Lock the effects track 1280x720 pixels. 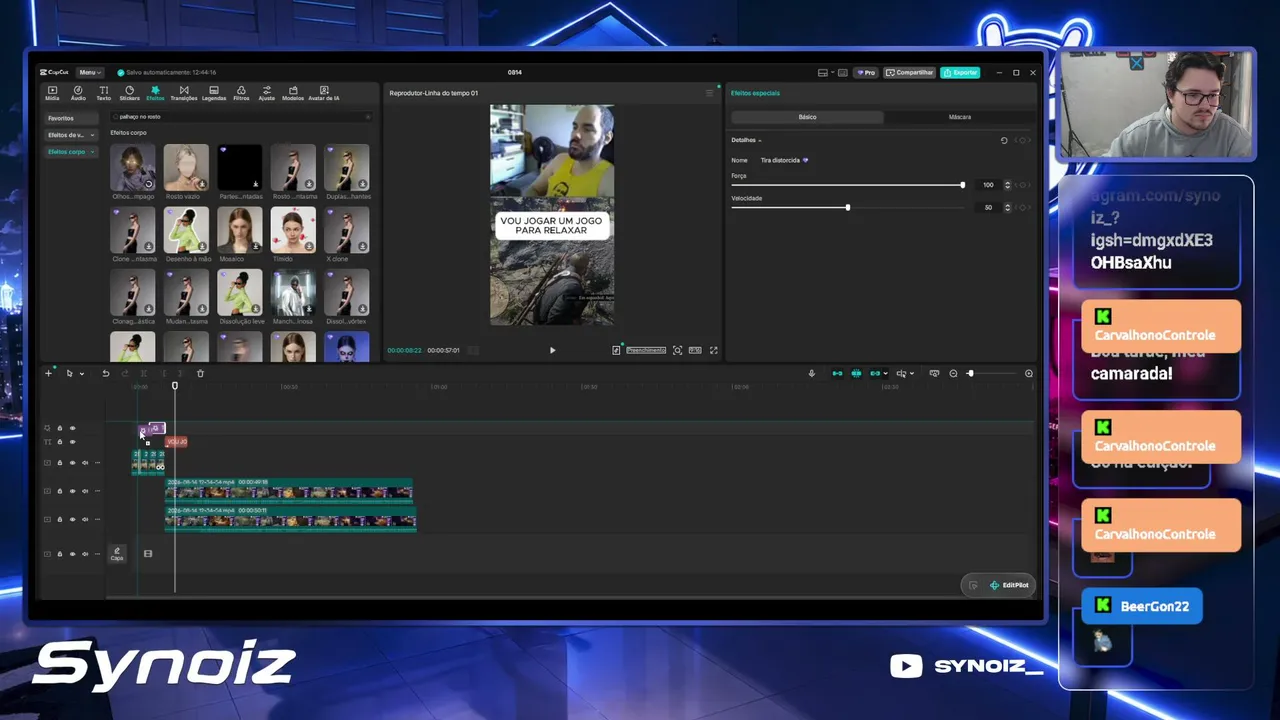coord(59,428)
